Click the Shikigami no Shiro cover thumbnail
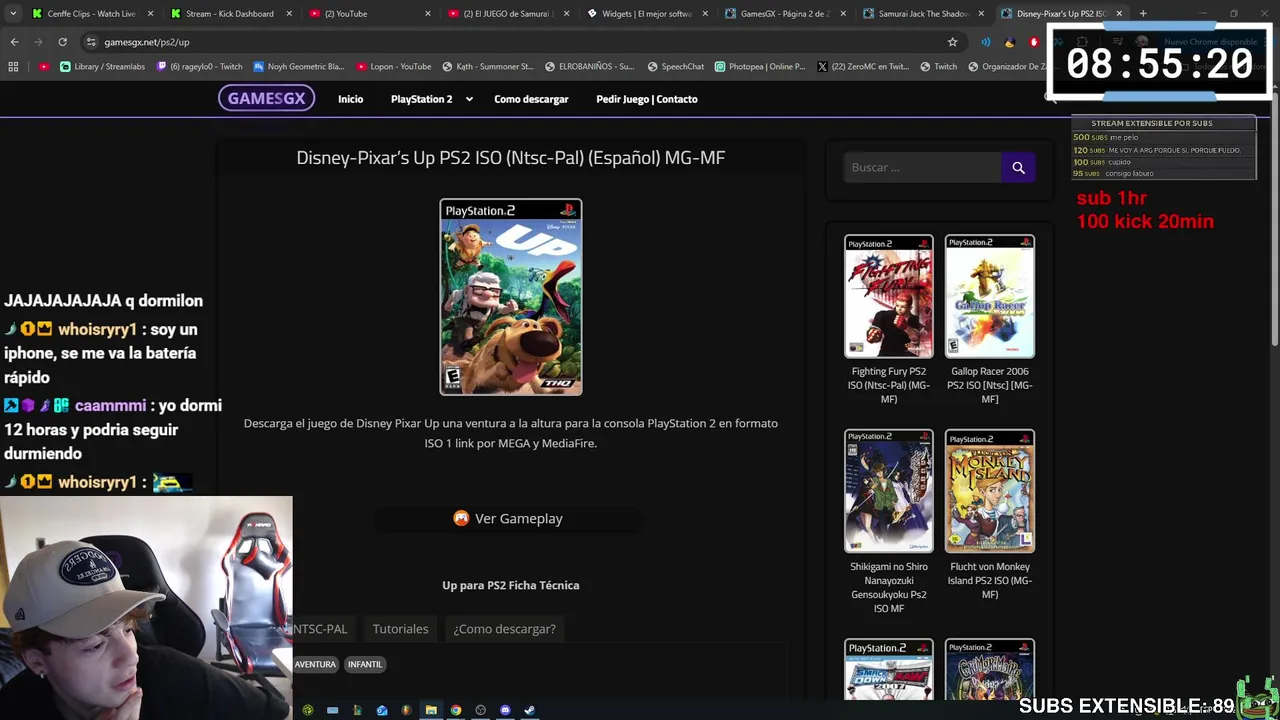This screenshot has width=1280, height=720. pyautogui.click(x=889, y=491)
